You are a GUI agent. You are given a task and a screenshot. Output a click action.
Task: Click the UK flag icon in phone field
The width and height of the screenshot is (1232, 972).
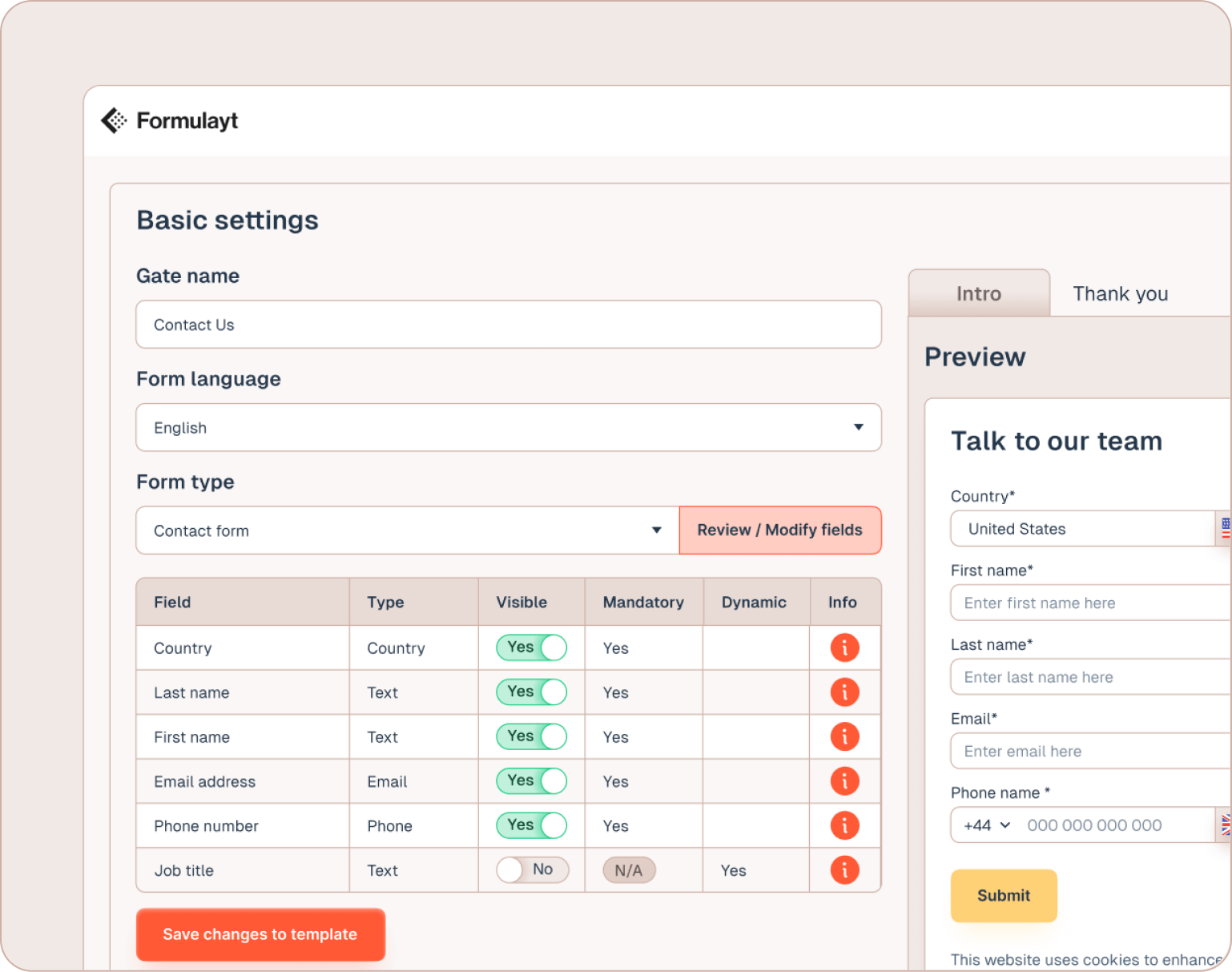pos(1225,825)
